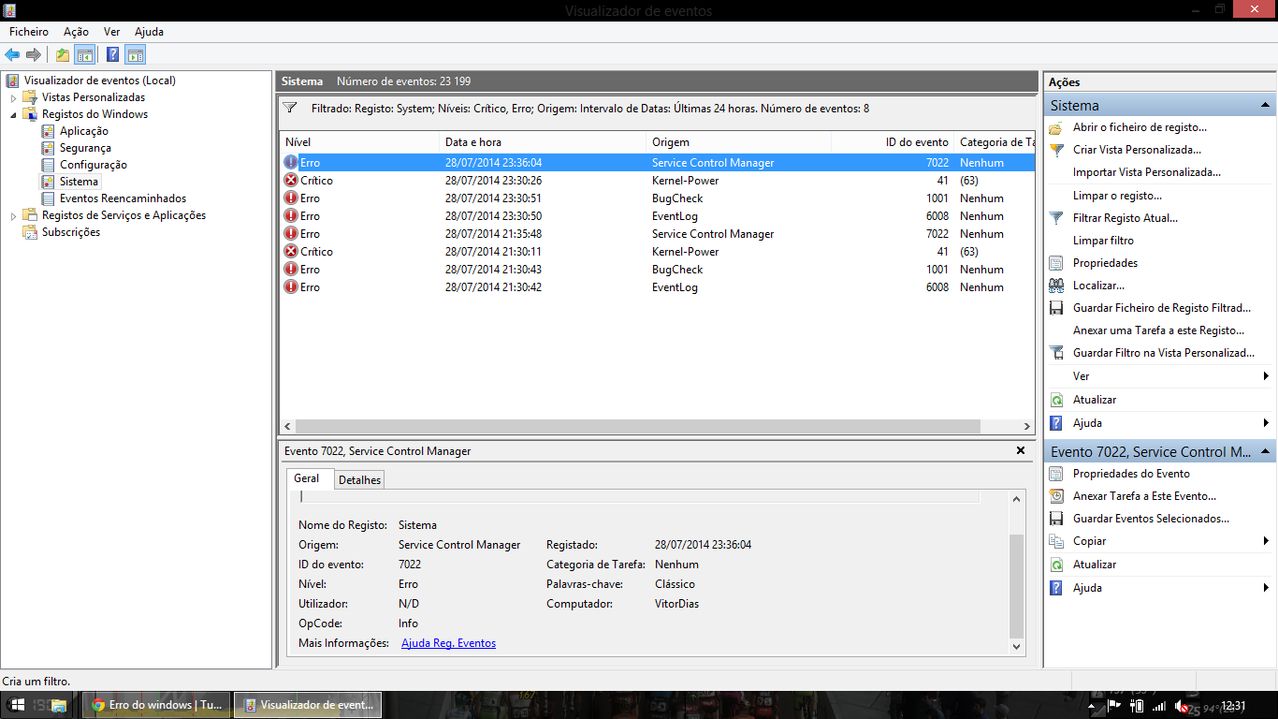The height and width of the screenshot is (719, 1278).
Task: Click the Anexar Tarefa a Este Evento icon
Action: [x=1056, y=496]
